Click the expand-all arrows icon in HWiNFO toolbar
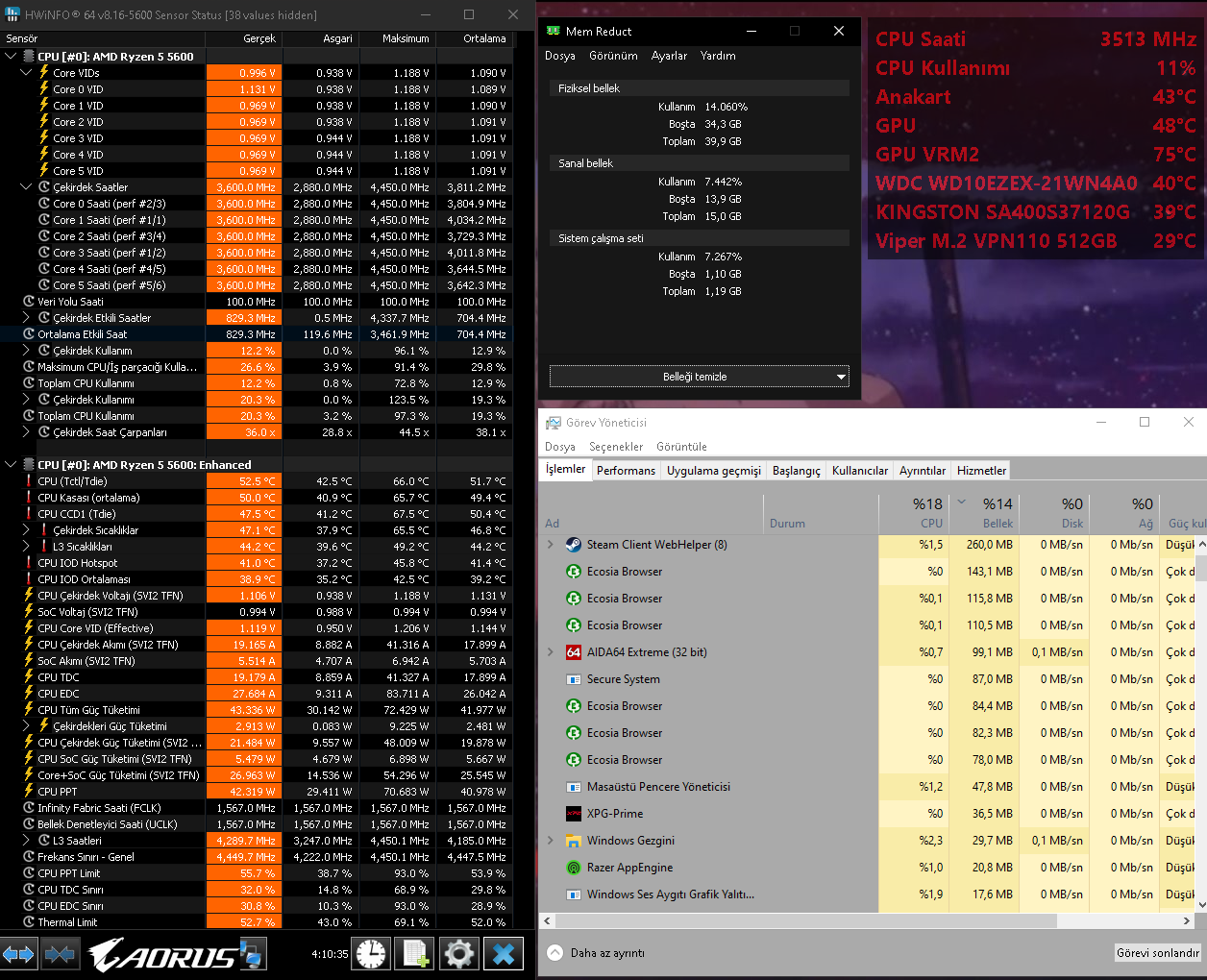Image resolution: width=1207 pixels, height=980 pixels. pyautogui.click(x=19, y=954)
